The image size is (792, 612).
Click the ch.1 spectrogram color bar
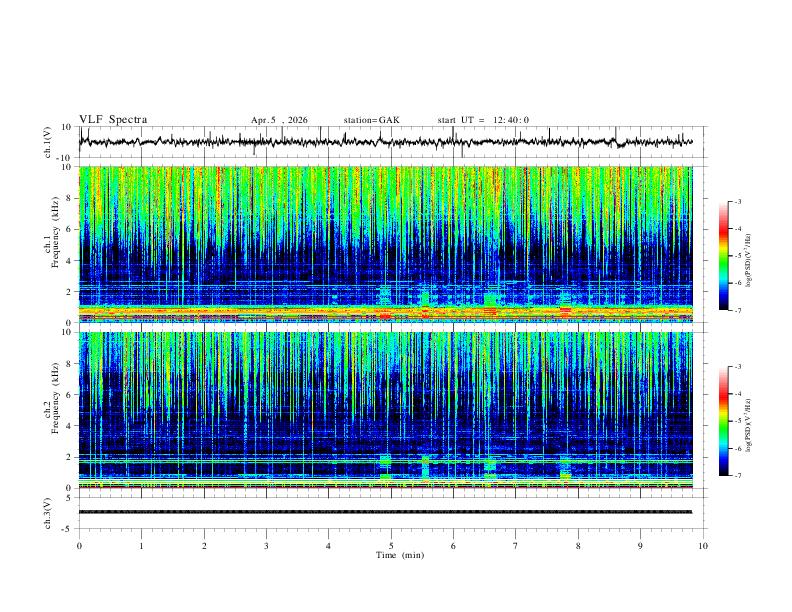[x=724, y=256]
